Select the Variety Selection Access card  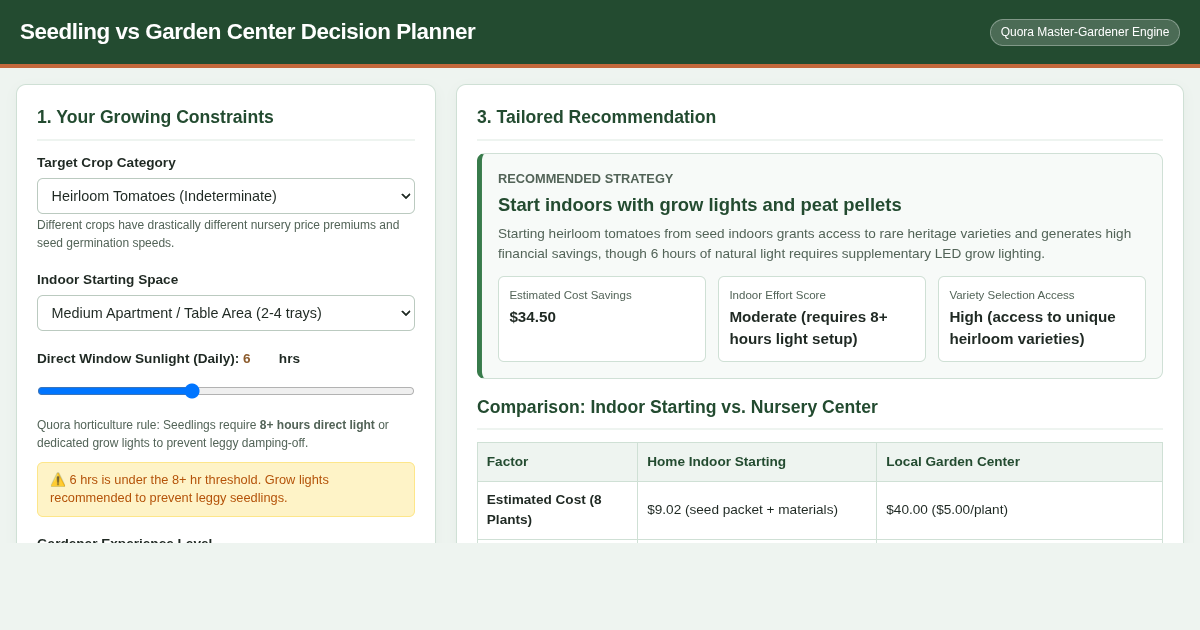click(x=1042, y=319)
